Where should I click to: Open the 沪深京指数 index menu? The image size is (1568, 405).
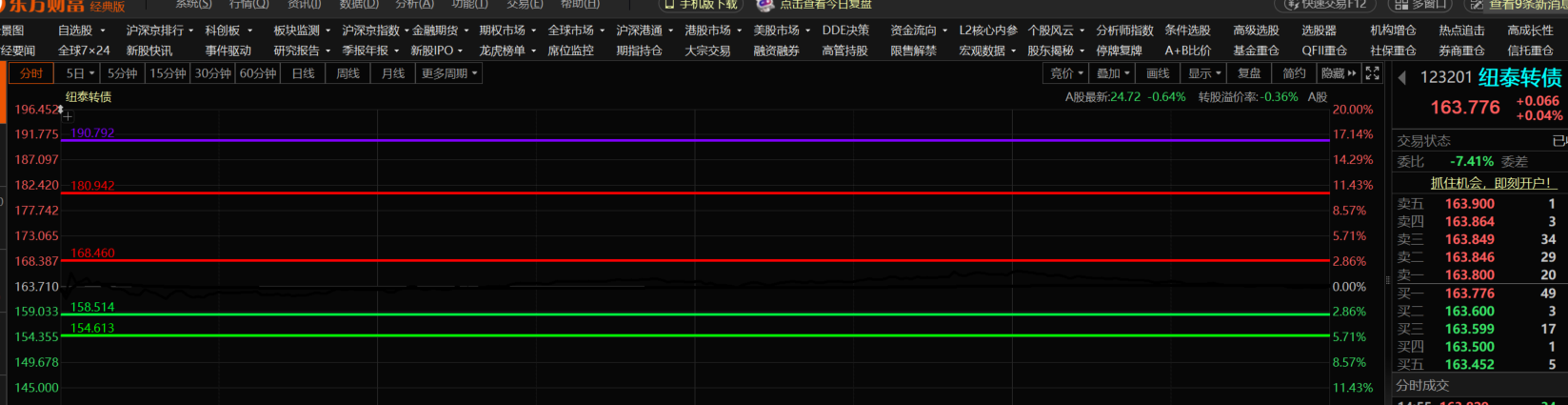click(x=375, y=30)
